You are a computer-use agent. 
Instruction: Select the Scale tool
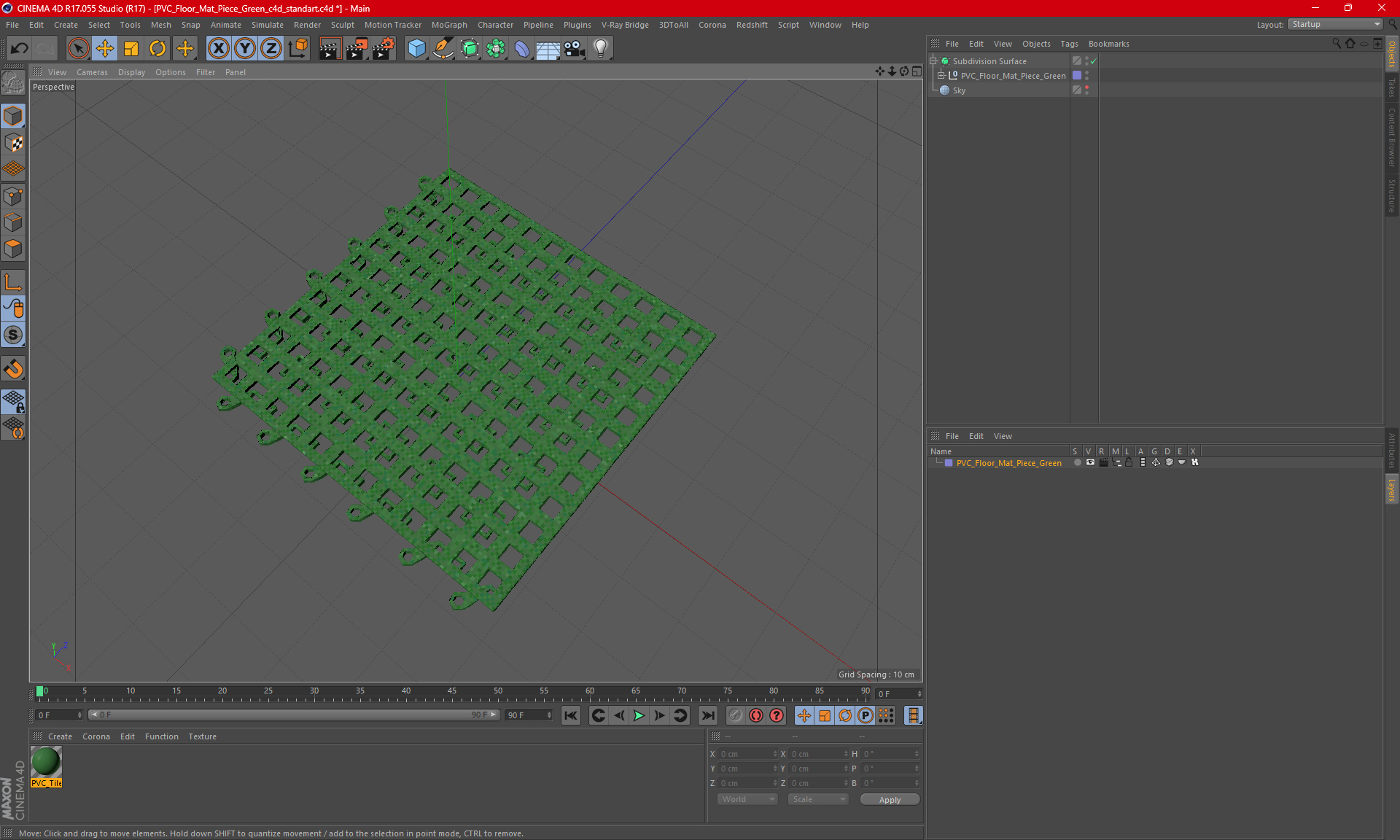click(x=131, y=49)
